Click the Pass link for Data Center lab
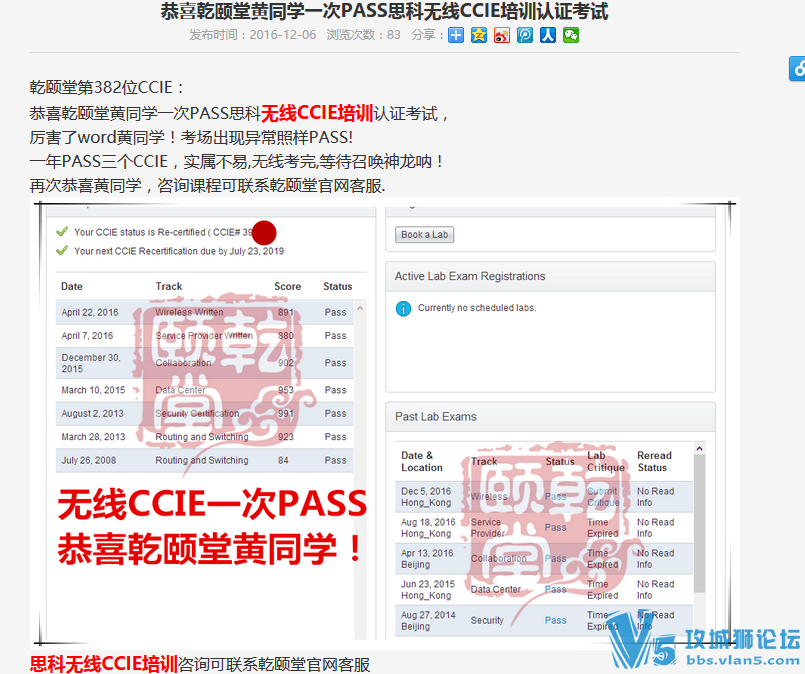This screenshot has width=805, height=674. coord(555,589)
